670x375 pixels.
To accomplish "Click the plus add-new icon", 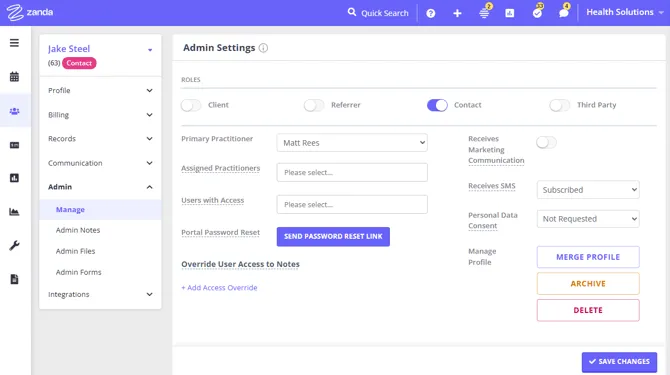I will [457, 13].
